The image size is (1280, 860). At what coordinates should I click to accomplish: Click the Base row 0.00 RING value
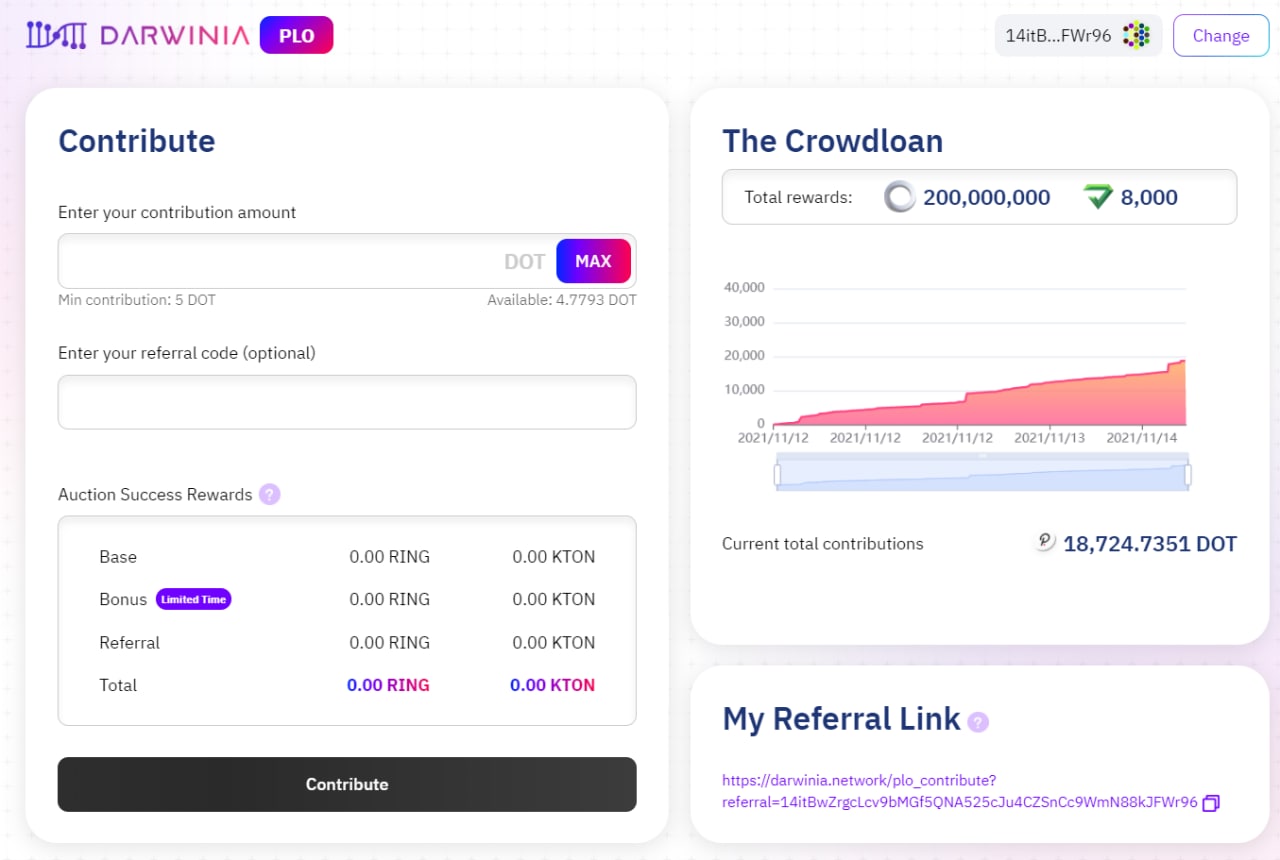390,557
